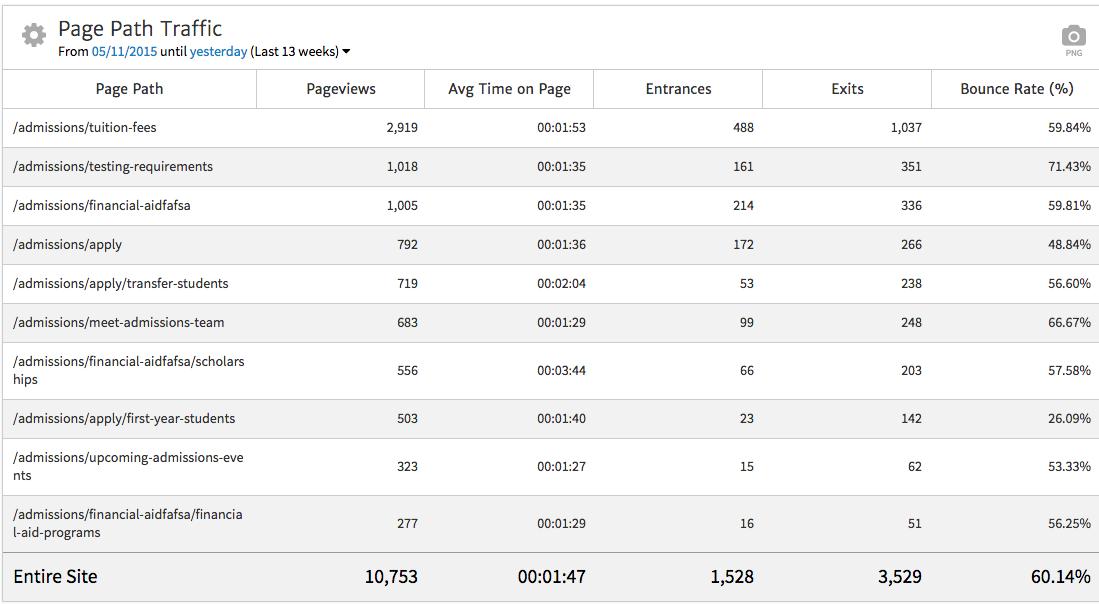The image size is (1099, 604).
Task: Click the first-year-students page path
Action: coord(121,419)
